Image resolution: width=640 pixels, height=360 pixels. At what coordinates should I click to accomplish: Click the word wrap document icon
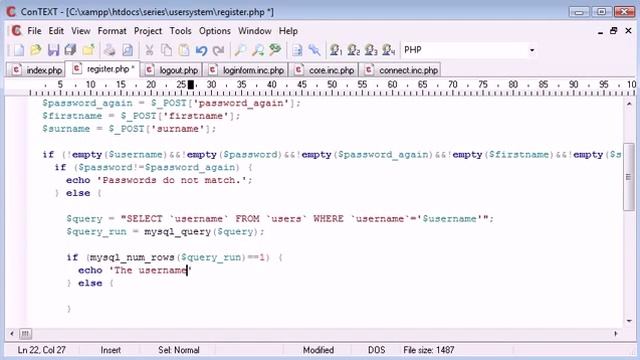point(297,50)
